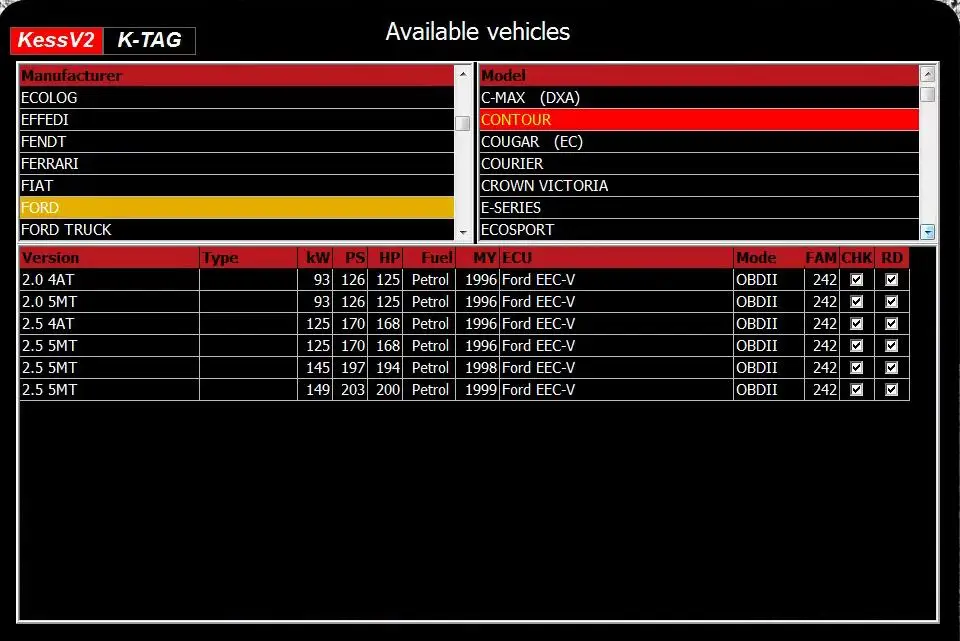
Task: Toggle CHK checkbox for 2.0 5MT row
Action: pos(857,302)
